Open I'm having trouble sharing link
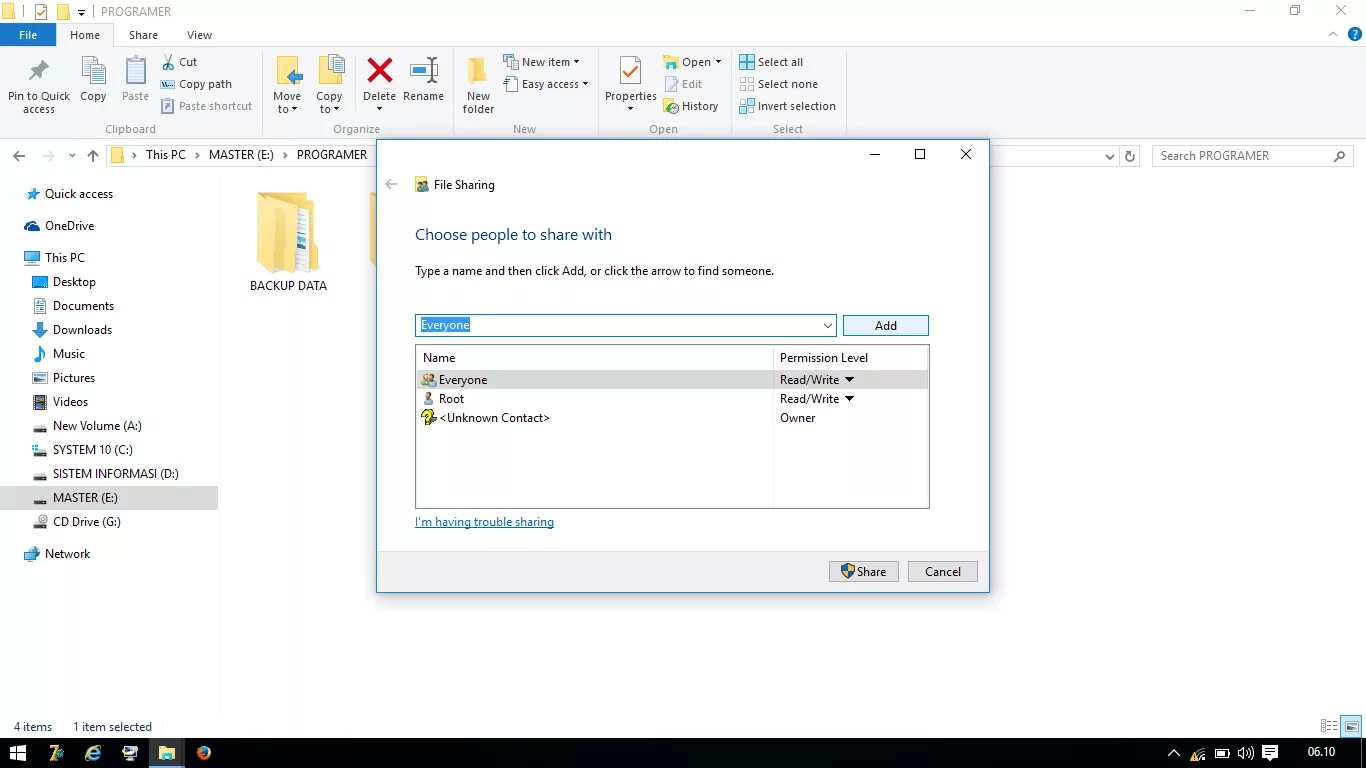Image resolution: width=1366 pixels, height=768 pixels. (x=484, y=522)
